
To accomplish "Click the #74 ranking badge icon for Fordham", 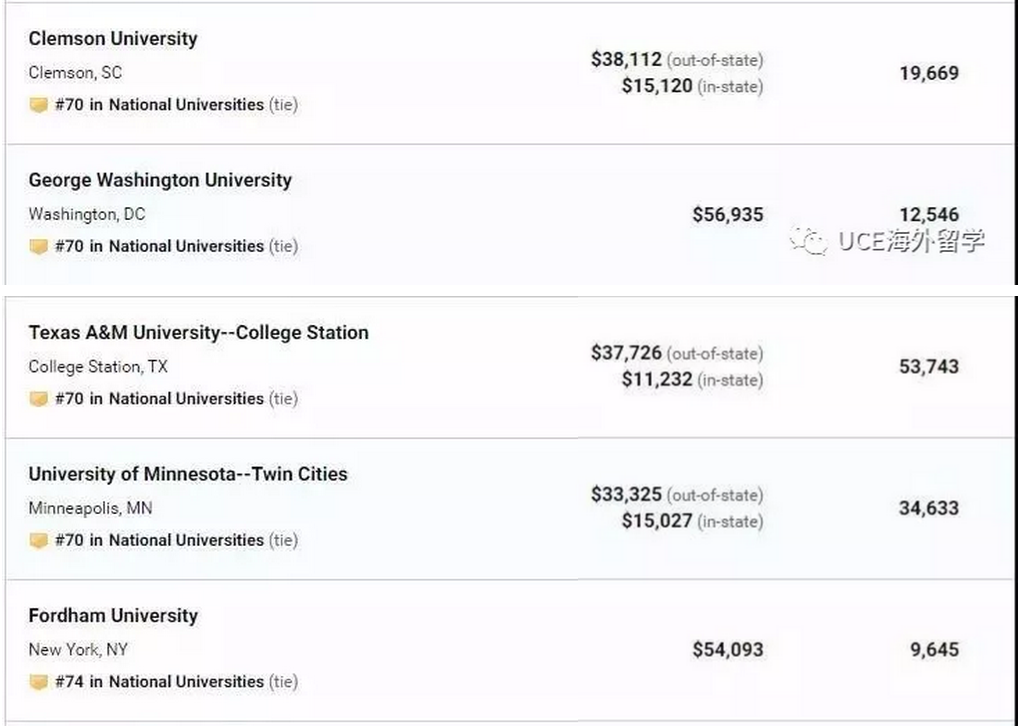I will [x=39, y=683].
